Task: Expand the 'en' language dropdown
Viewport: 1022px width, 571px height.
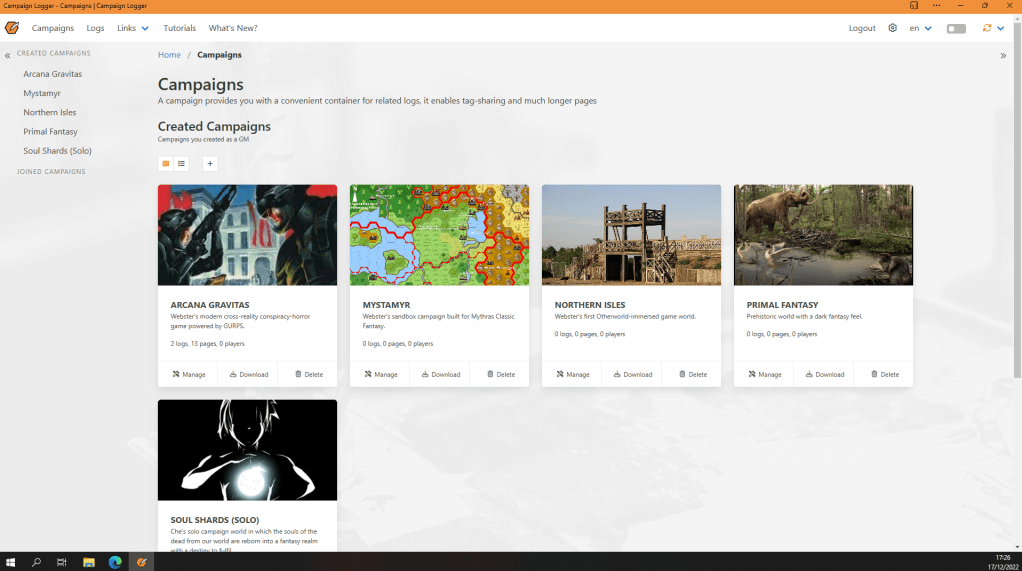Action: tap(920, 28)
